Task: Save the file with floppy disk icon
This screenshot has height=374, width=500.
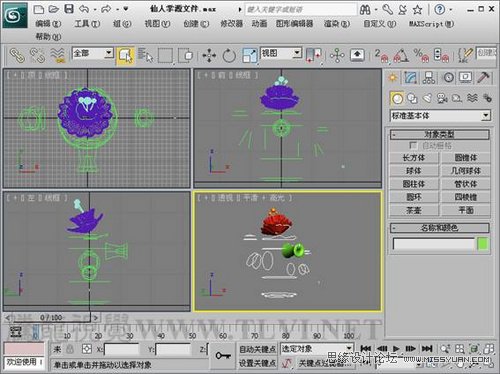Action: click(69, 9)
